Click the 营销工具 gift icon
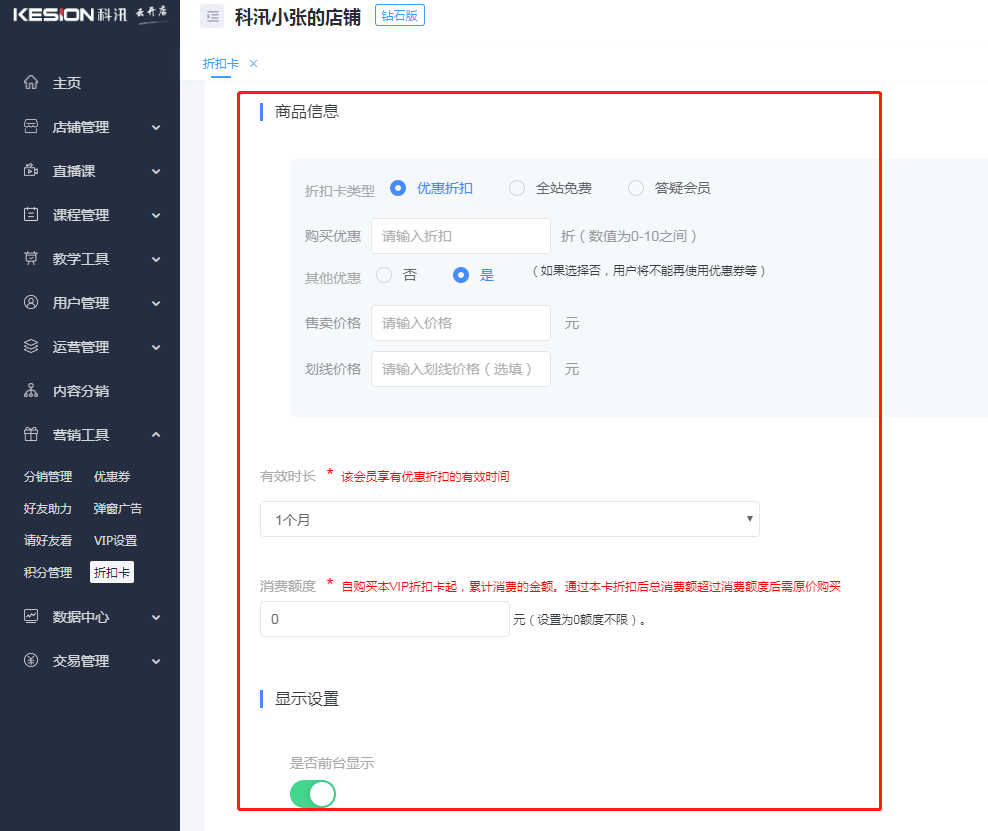 click(30, 434)
